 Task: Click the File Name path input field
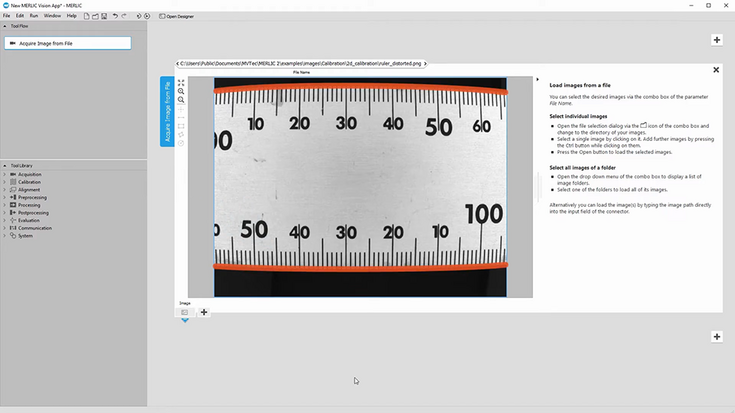[301, 63]
